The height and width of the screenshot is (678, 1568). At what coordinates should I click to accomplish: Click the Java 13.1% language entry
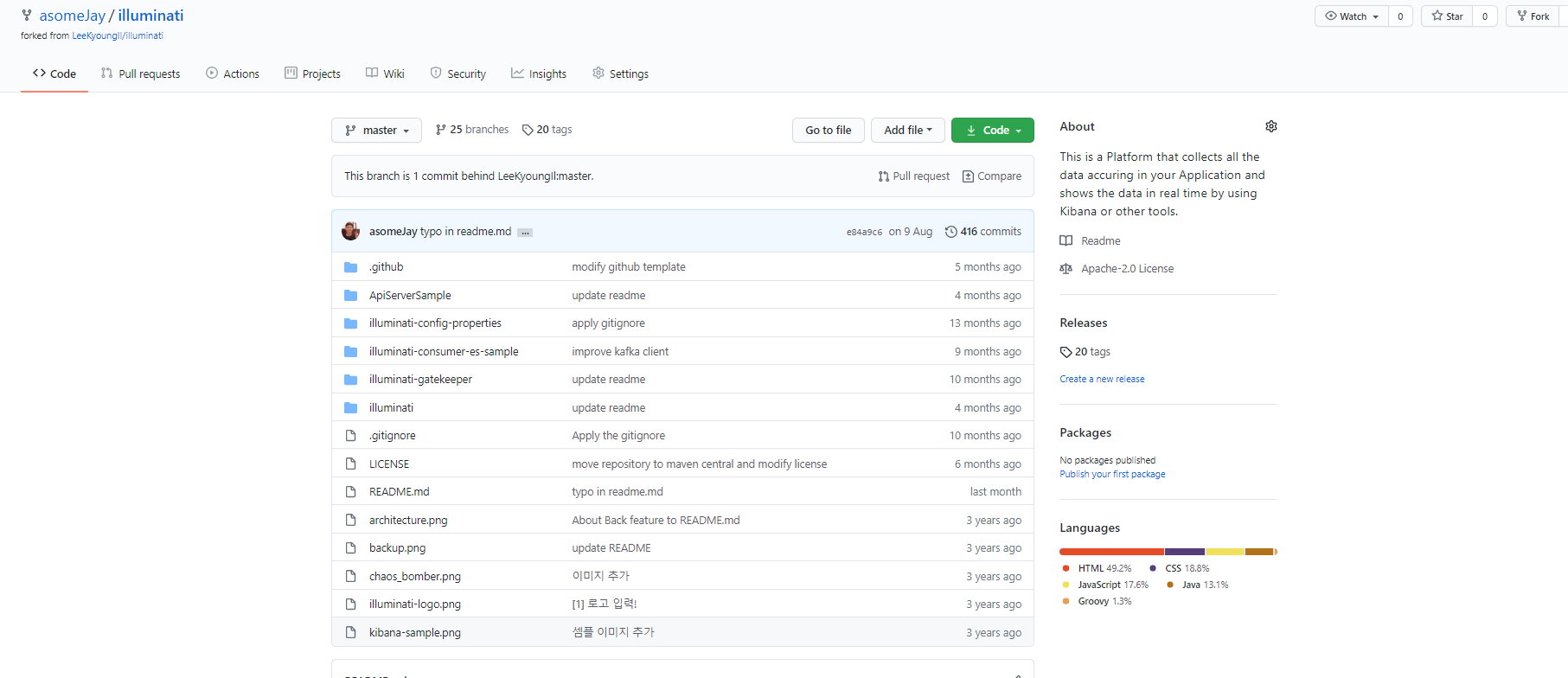pos(1198,585)
